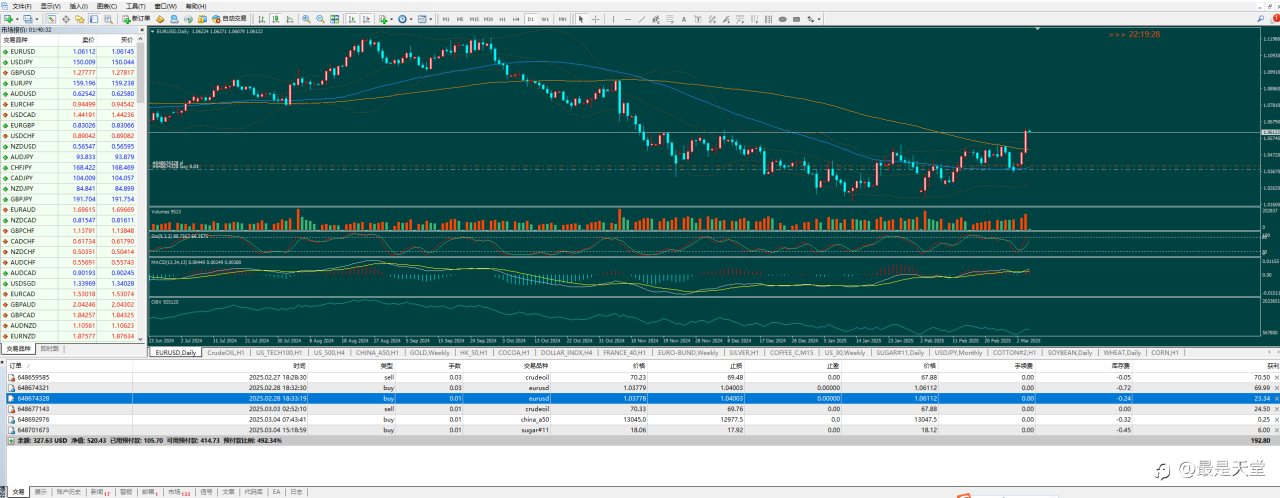Switch to candlestick chart type icon
The width and height of the screenshot is (1280, 498).
click(x=275, y=18)
